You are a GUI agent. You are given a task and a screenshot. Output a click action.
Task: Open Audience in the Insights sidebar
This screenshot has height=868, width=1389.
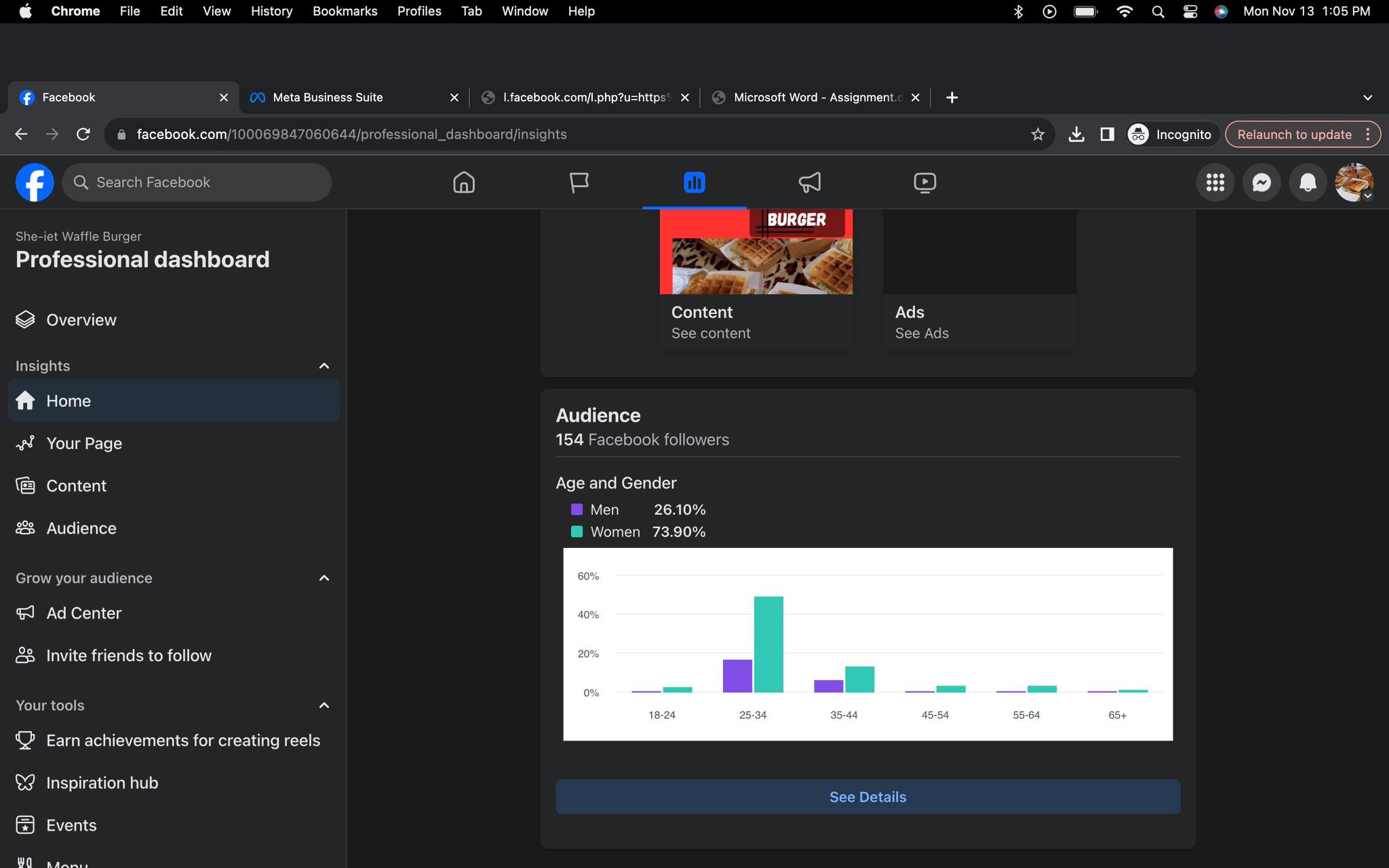tap(81, 528)
